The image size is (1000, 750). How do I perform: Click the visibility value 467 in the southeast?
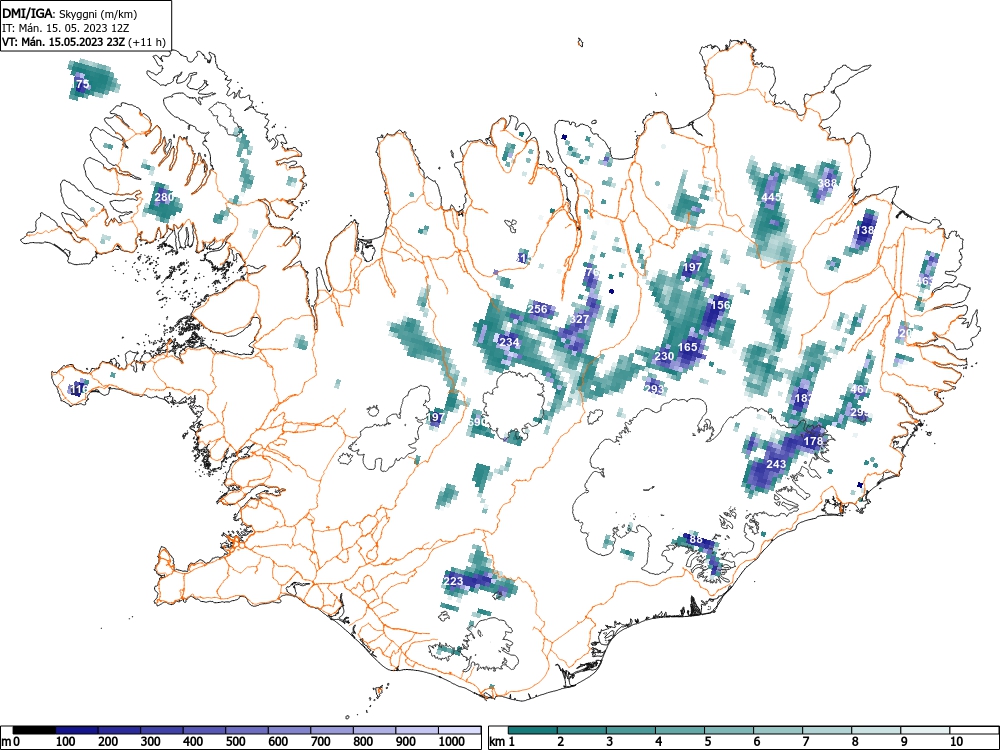tap(860, 389)
